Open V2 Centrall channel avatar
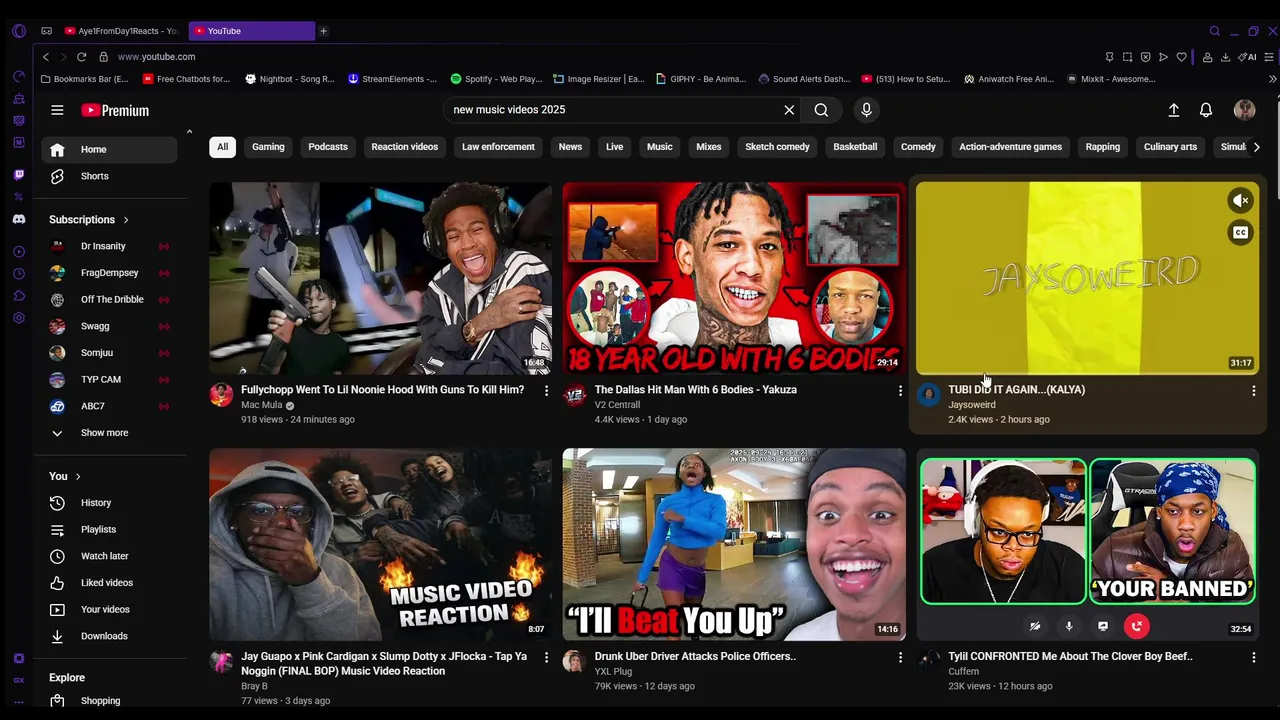The height and width of the screenshot is (720, 1280). coord(574,394)
